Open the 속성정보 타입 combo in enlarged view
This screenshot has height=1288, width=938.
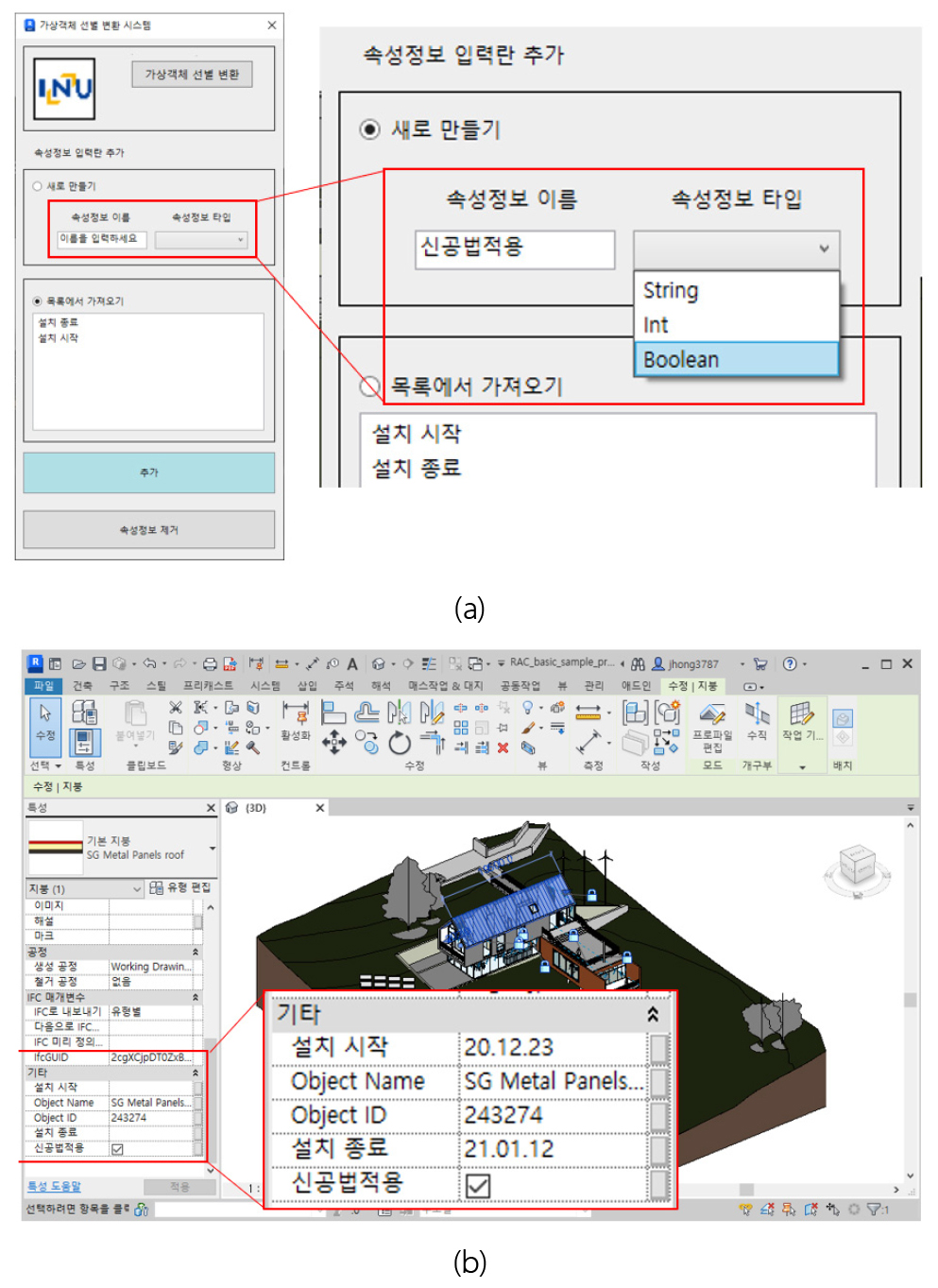[736, 249]
